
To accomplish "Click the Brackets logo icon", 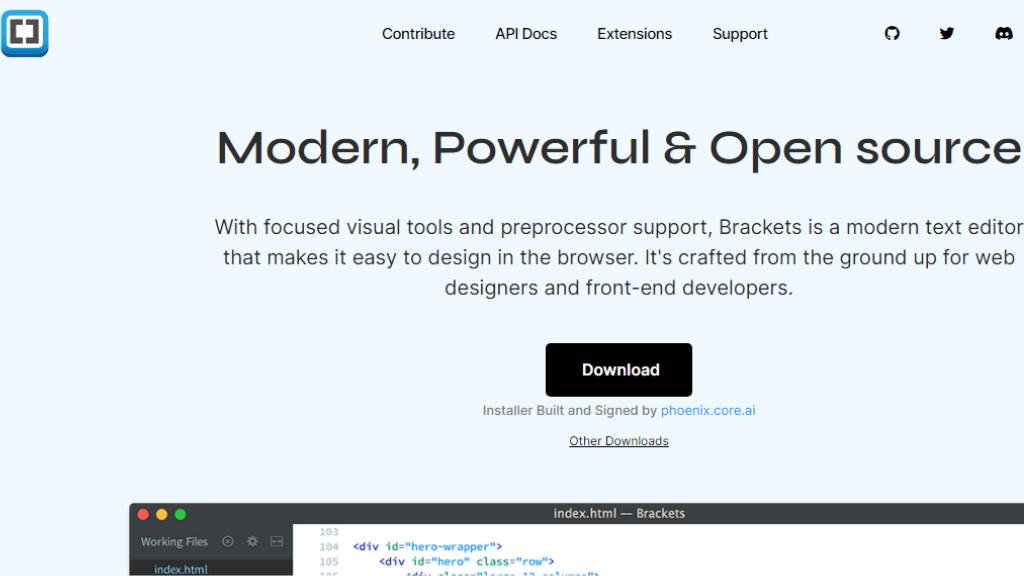I will 25,33.
